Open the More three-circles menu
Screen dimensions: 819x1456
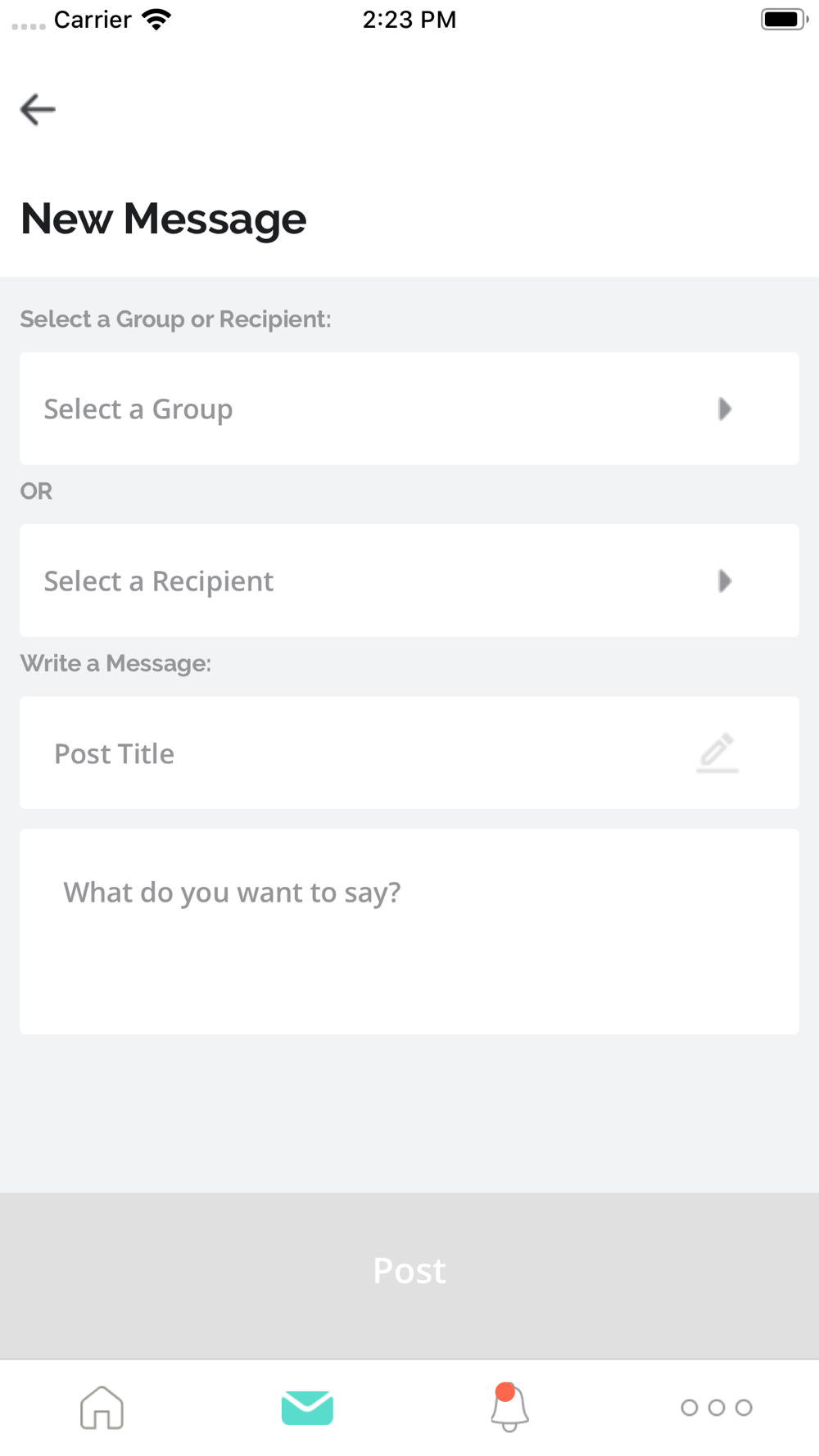[x=717, y=1407]
